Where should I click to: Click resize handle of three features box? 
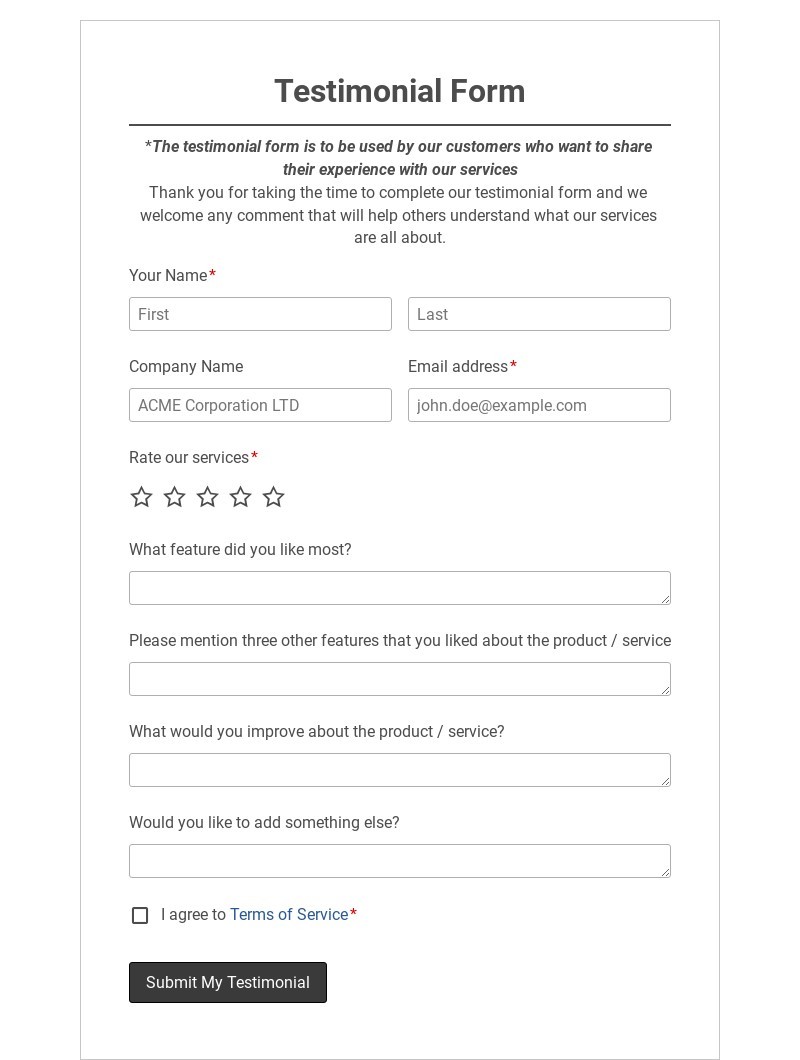(x=665, y=690)
